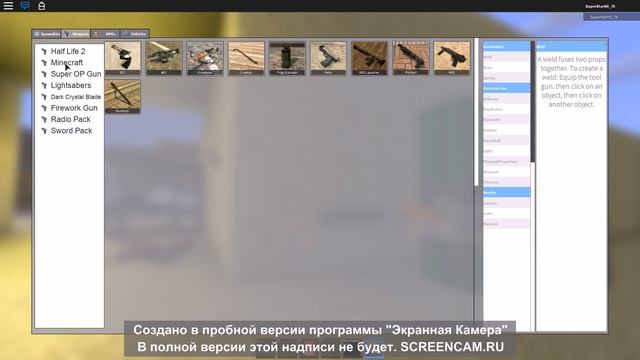640x360 pixels.
Task: Choose the Thruster tool in tool list
Action: coord(506,182)
